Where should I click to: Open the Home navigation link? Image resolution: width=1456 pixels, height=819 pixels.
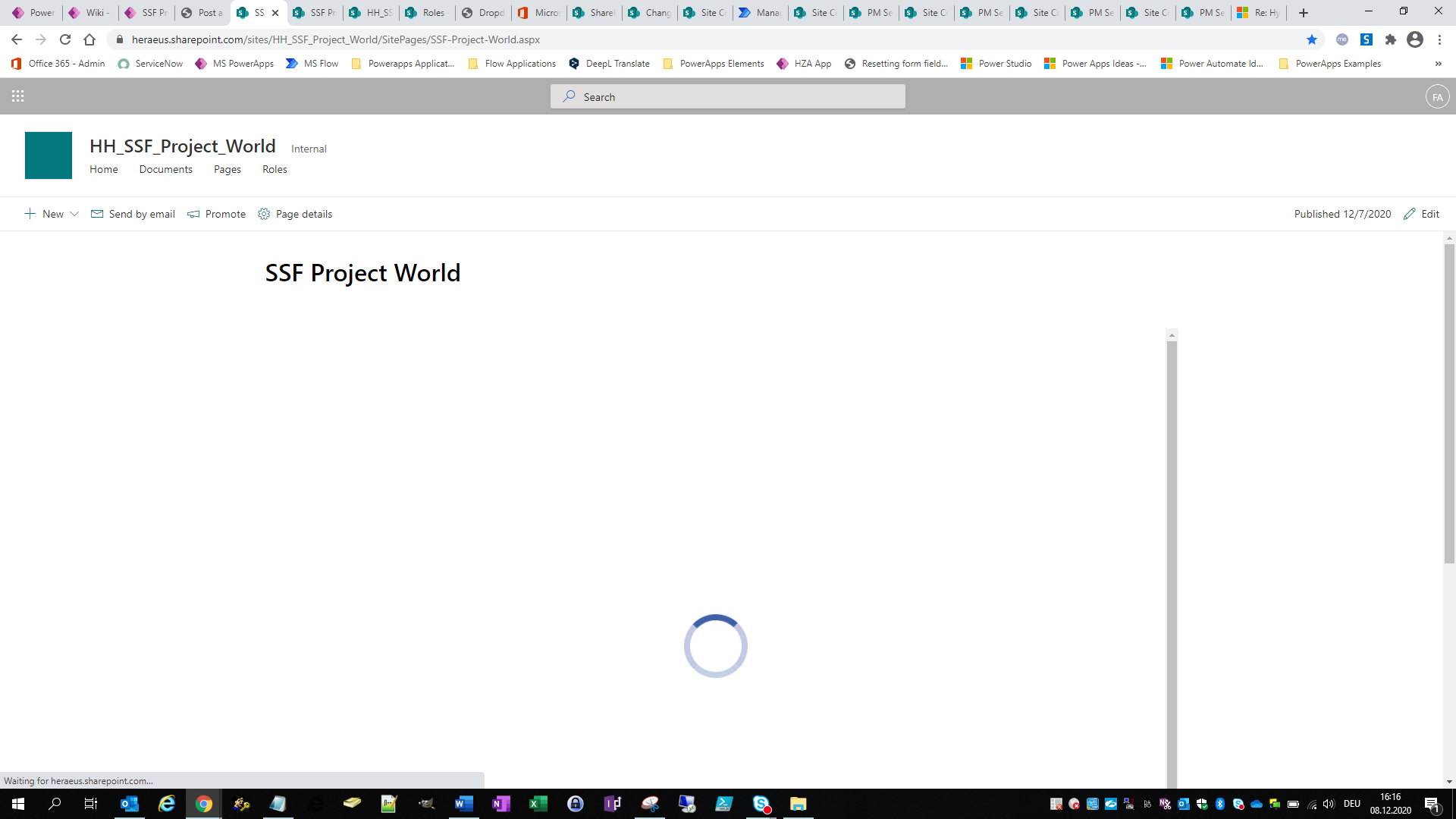click(104, 169)
